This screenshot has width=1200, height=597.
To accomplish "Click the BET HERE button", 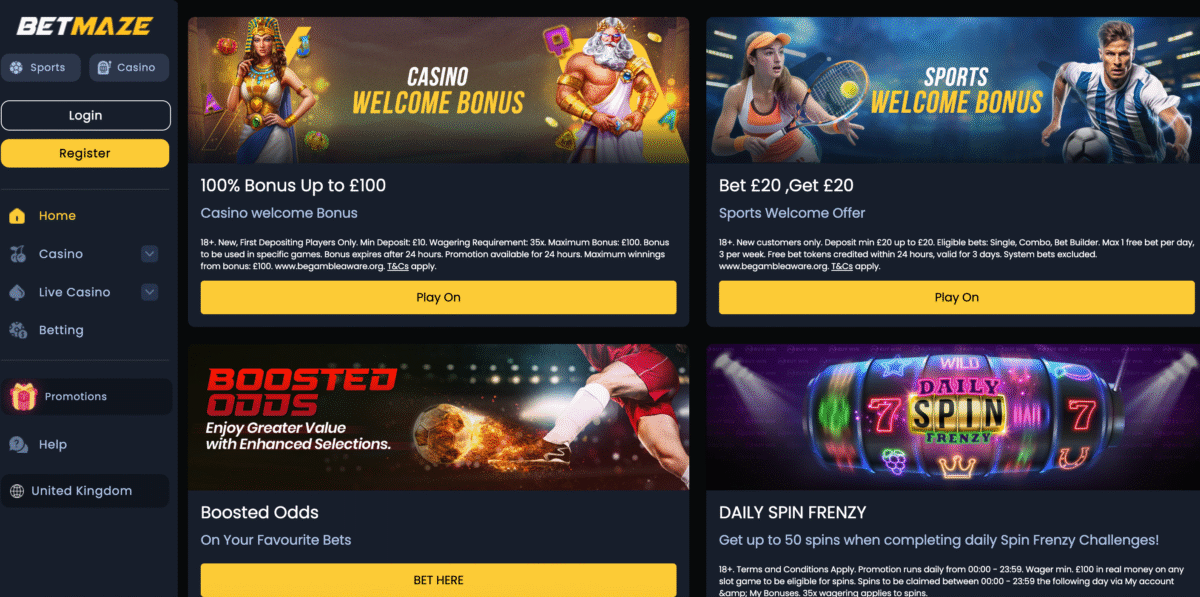I will [438, 580].
